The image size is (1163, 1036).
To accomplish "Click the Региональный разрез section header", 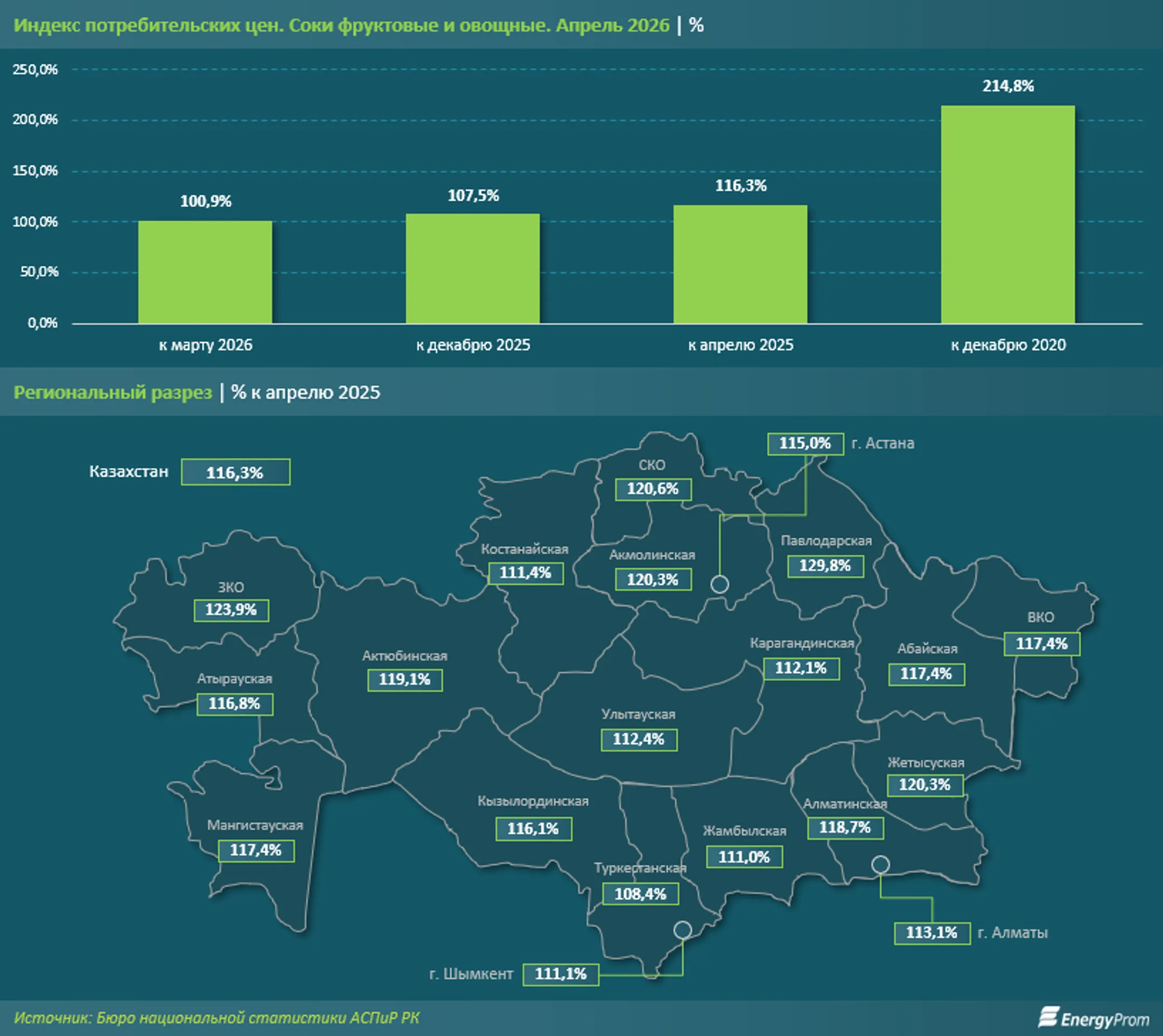I will (113, 392).
